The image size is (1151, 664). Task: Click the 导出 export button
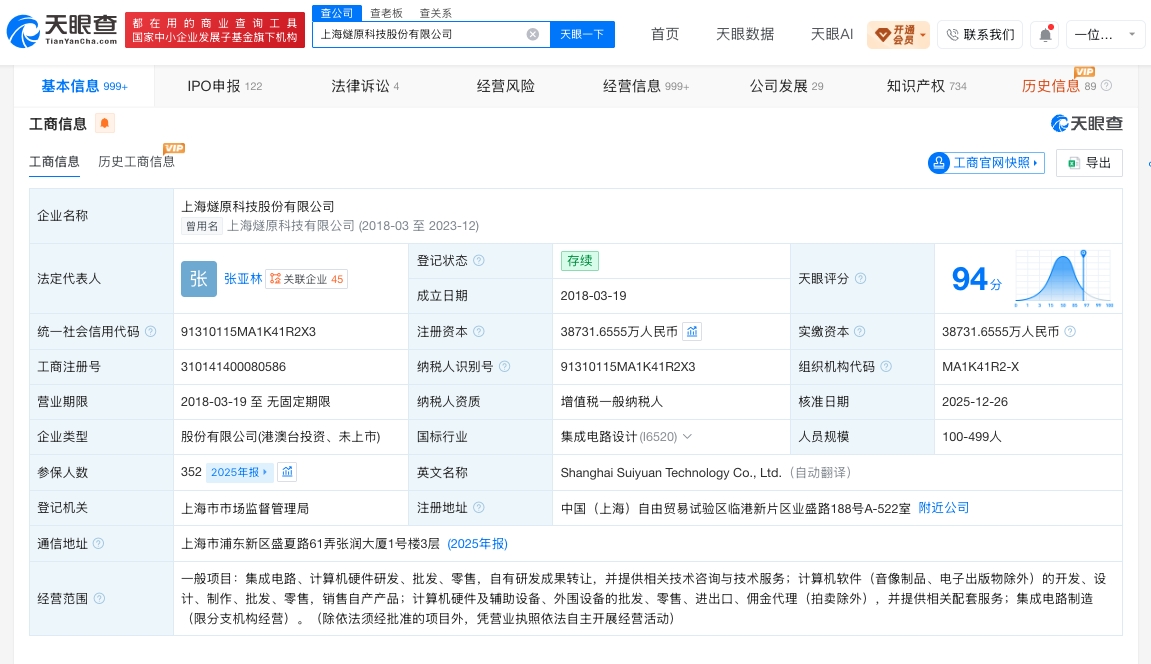(1089, 163)
